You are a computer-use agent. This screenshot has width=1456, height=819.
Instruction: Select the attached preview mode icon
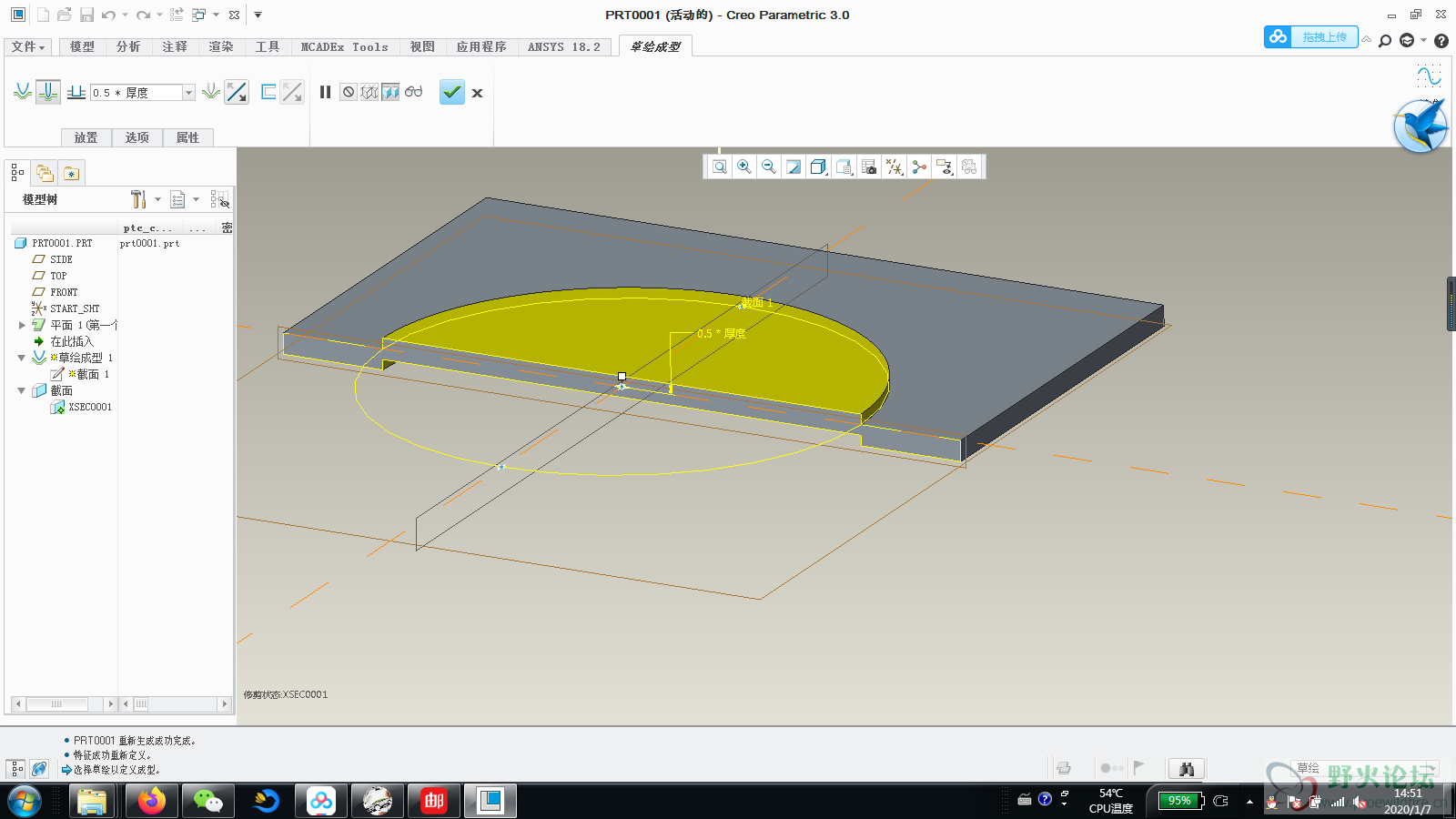(390, 92)
